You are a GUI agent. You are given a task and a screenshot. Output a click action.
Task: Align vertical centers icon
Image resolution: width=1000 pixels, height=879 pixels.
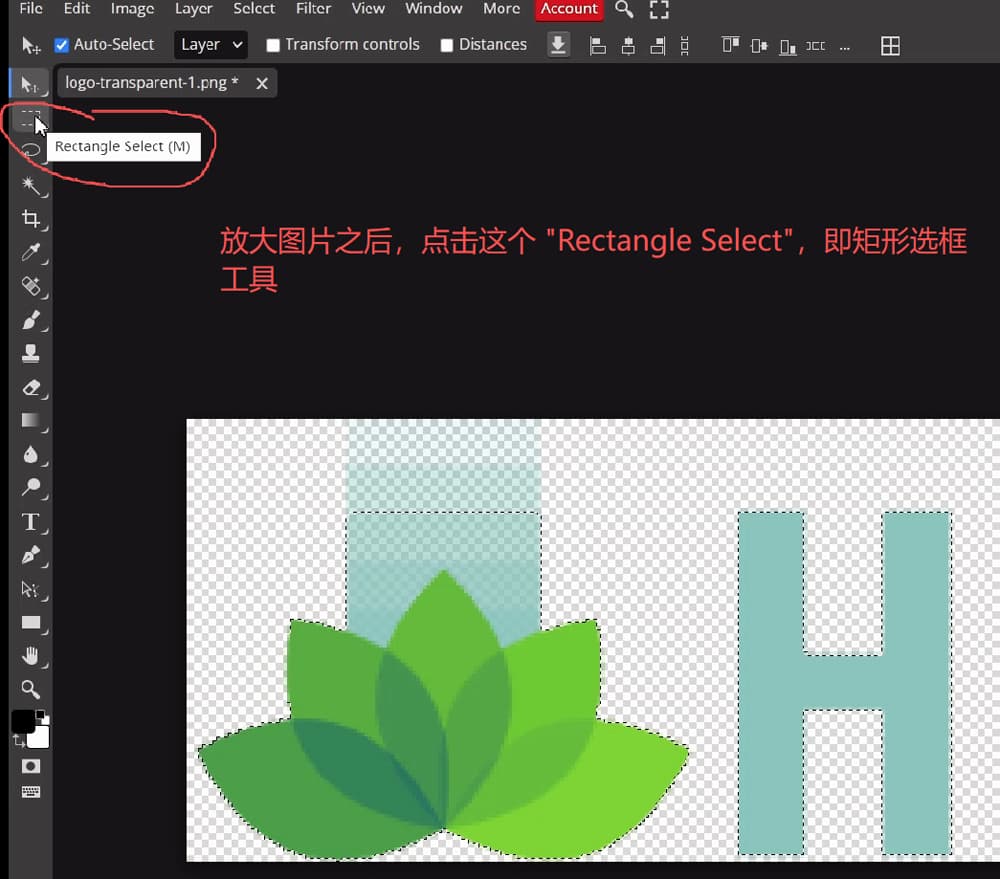point(759,46)
